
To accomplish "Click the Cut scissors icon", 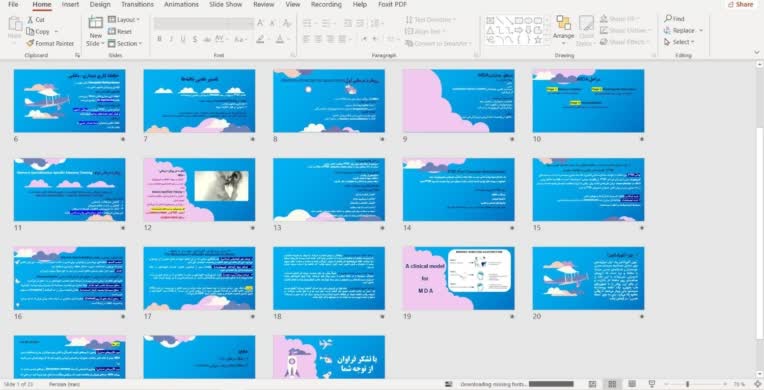I will tap(30, 20).
